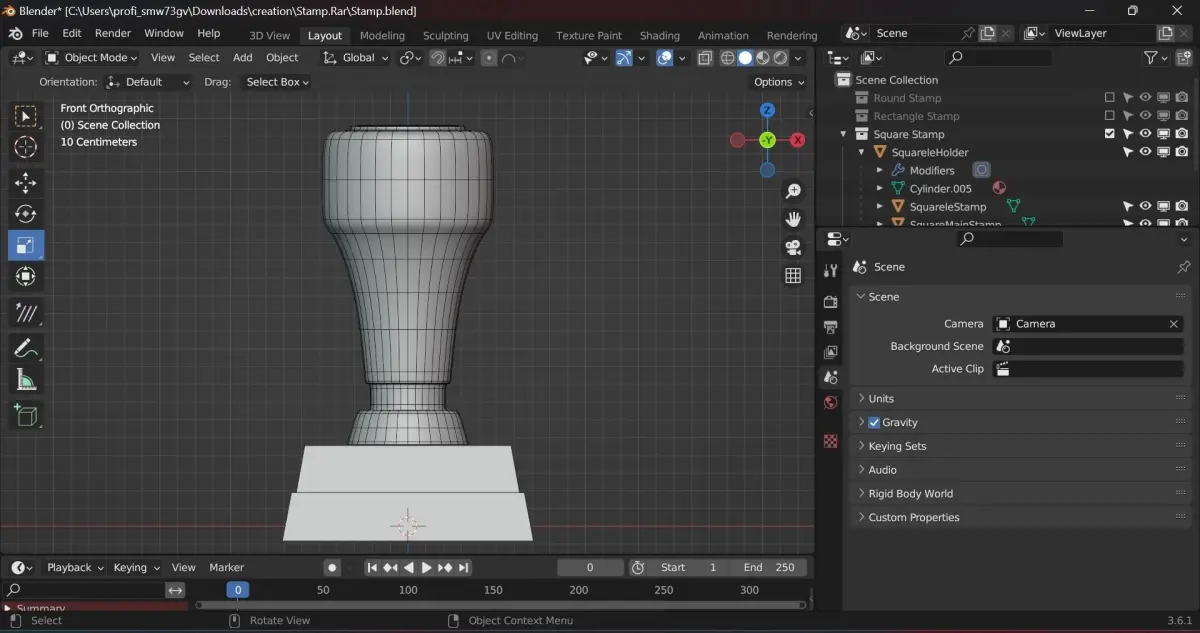Enable the Rectangle Stamp collection checkbox
The height and width of the screenshot is (633, 1200).
(x=1109, y=116)
